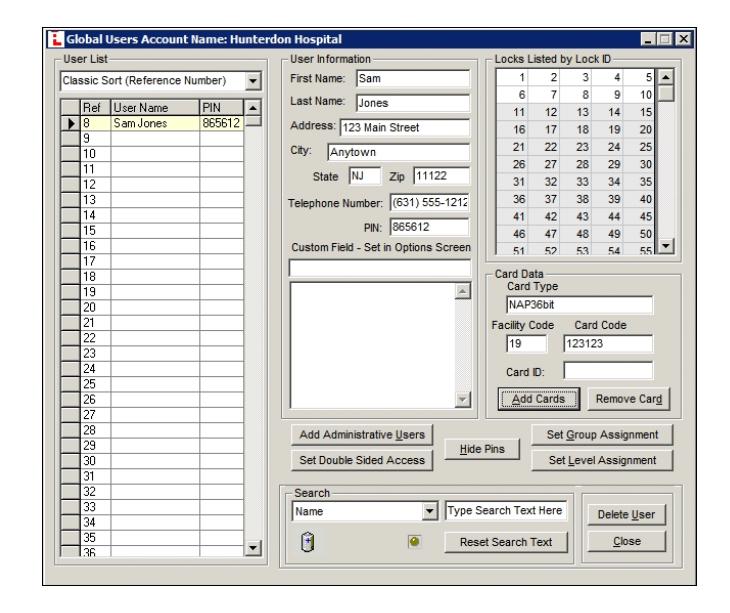Screen dimensions: 730x613
Task: Click the empty Card ID field
Action: (x=608, y=370)
